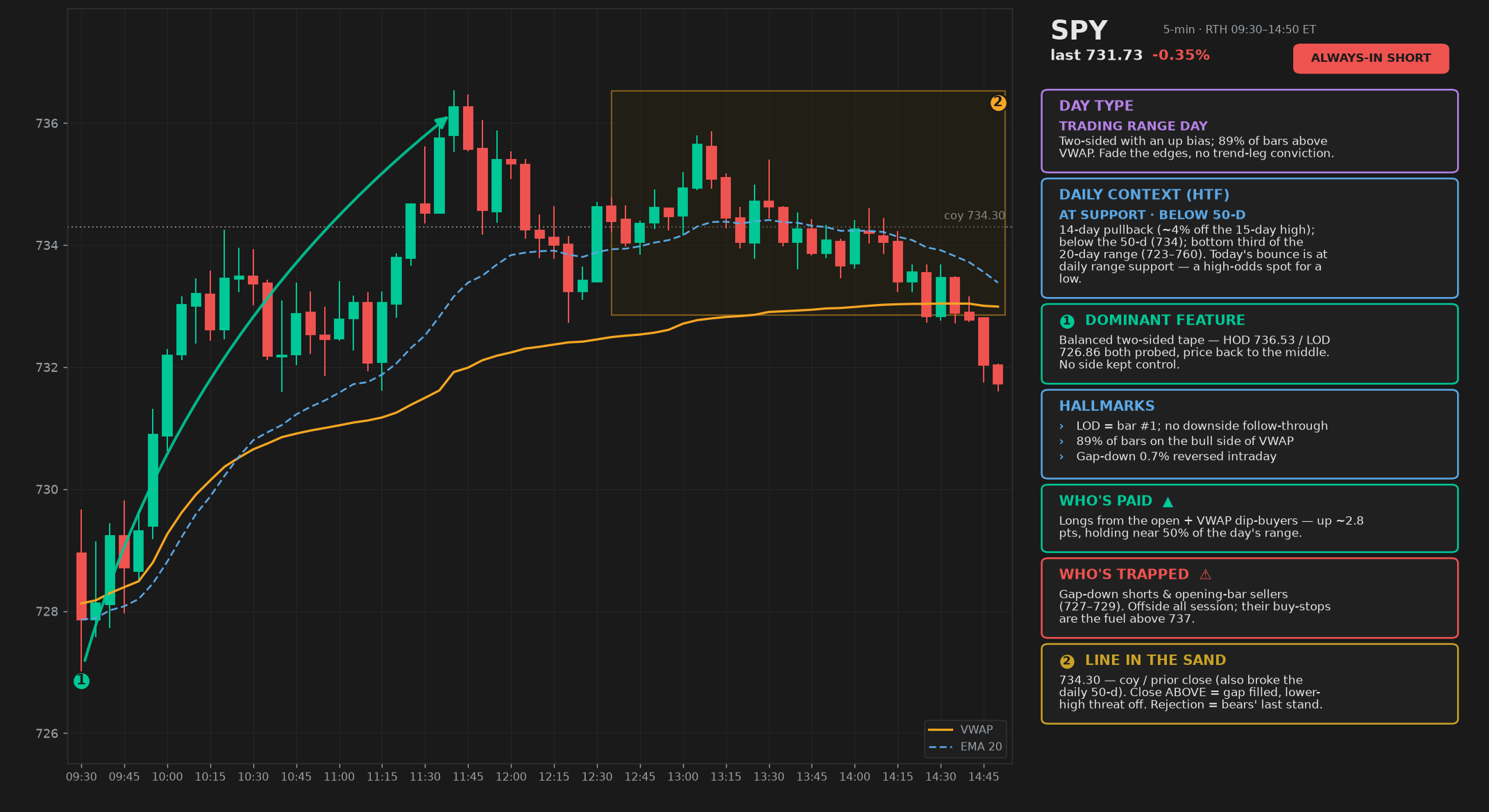Click the 728 price axis label
Screen dimensions: 1489x812
(x=47, y=612)
